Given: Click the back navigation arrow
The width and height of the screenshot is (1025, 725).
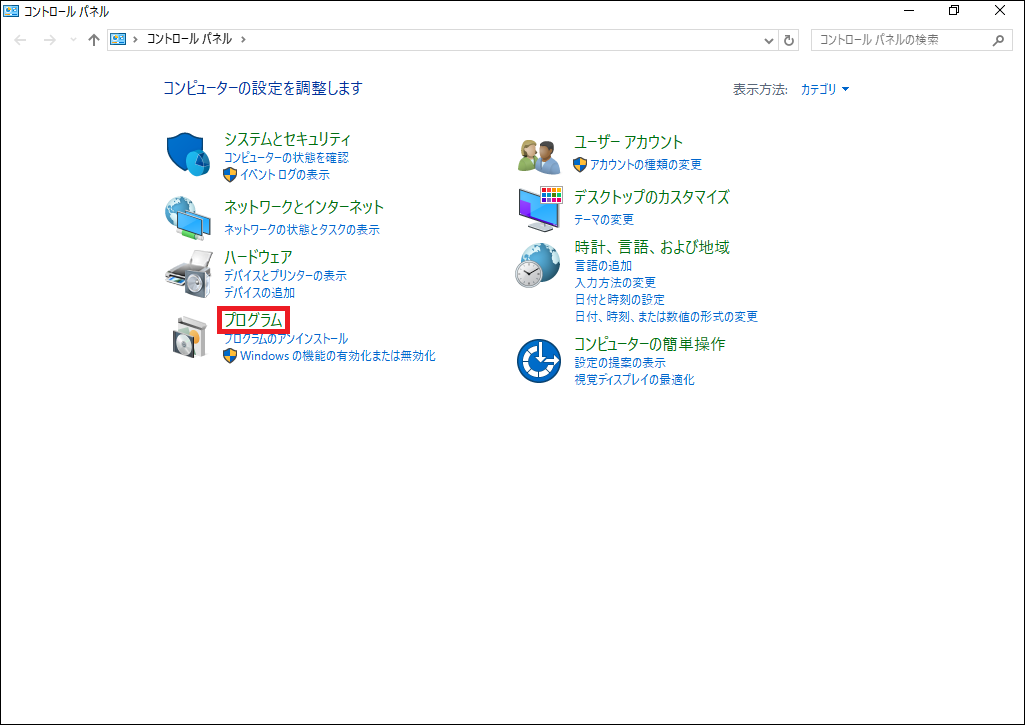Looking at the screenshot, I should point(20,40).
